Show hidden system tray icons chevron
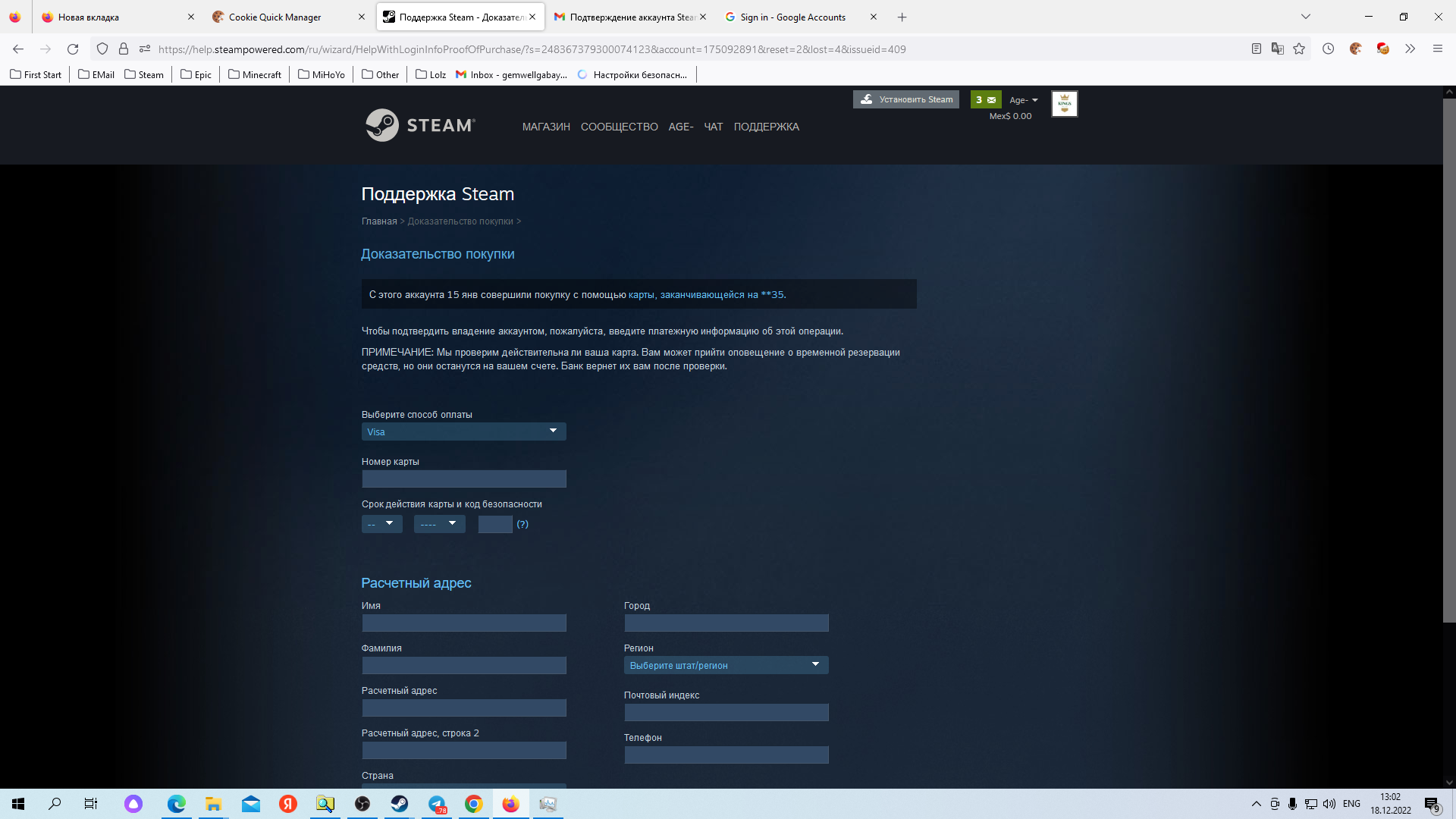This screenshot has height=819, width=1456. [x=1256, y=804]
